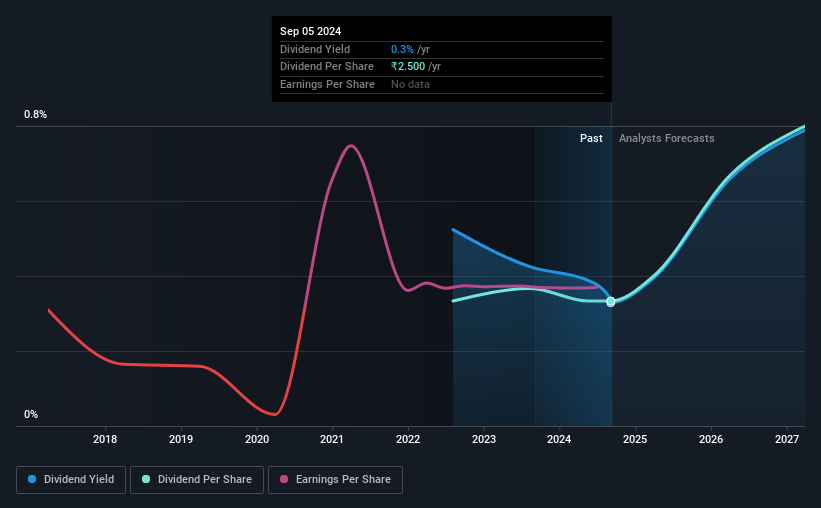This screenshot has width=821, height=508.
Task: Click the pink Earnings Per Share legend dot
Action: 284,479
